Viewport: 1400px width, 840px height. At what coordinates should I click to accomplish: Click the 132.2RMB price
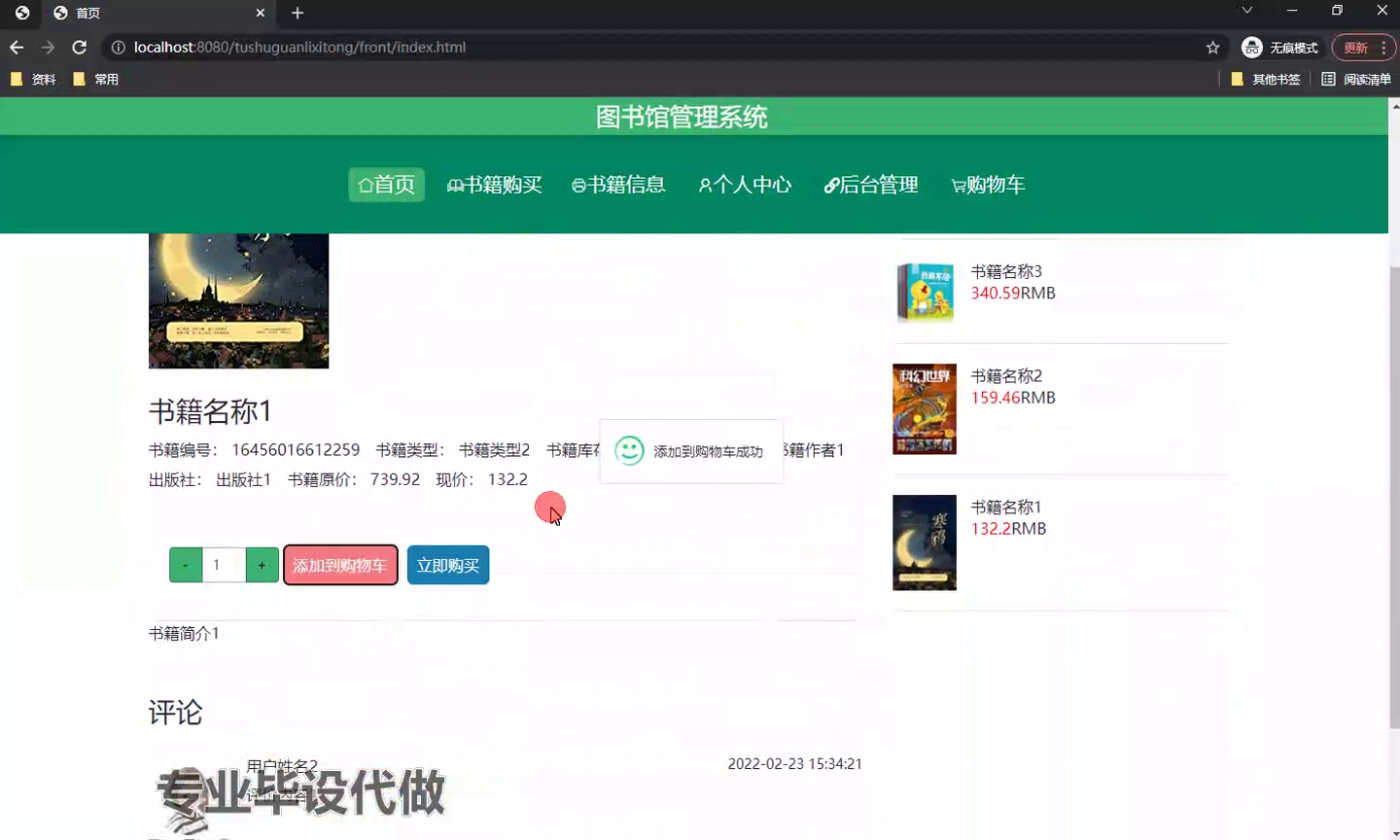[1009, 528]
